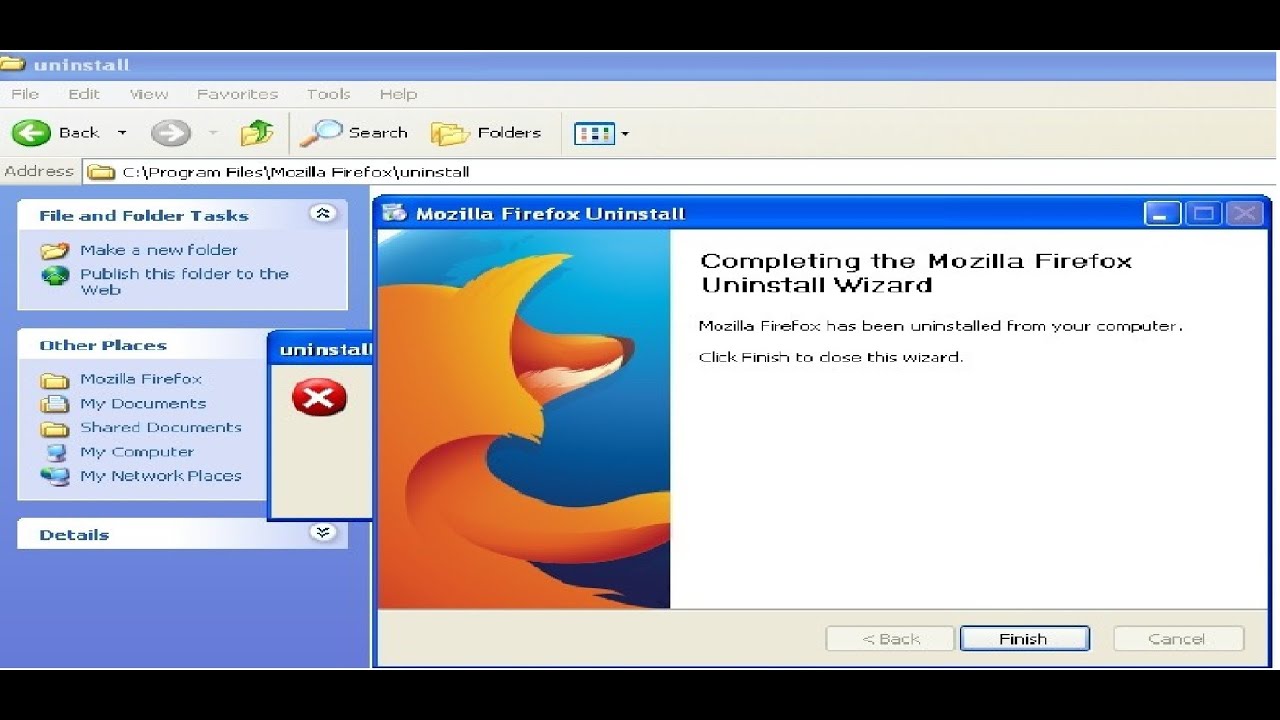
Task: Open the Edit menu
Action: pos(84,94)
